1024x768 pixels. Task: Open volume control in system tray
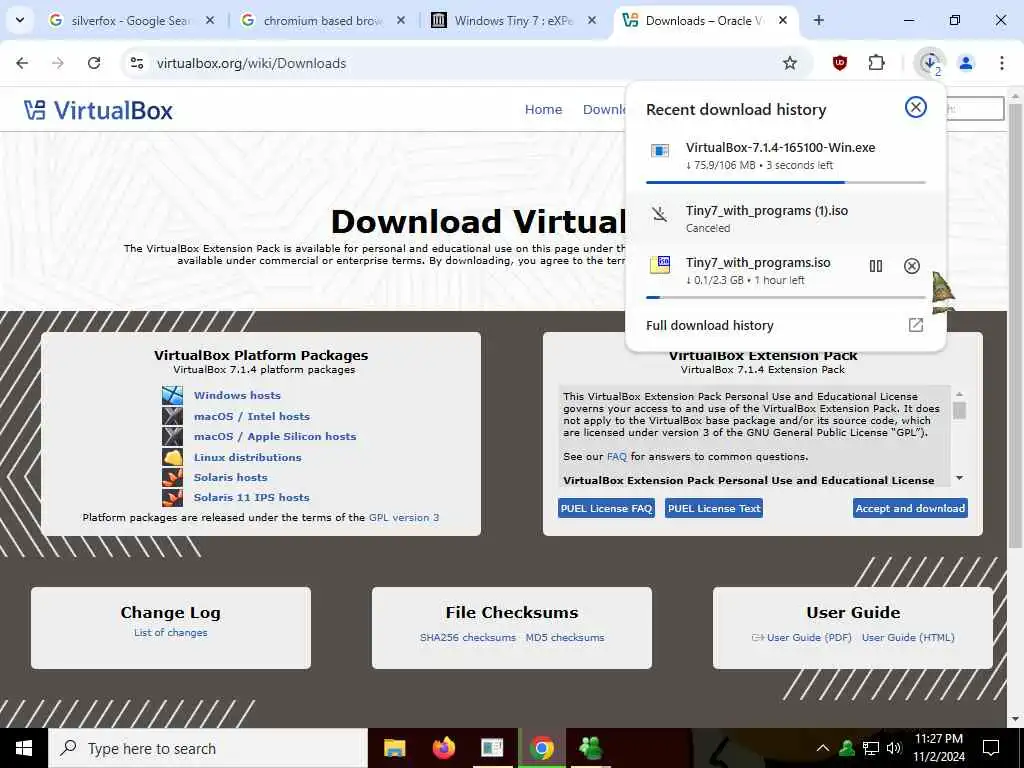pyautogui.click(x=894, y=748)
